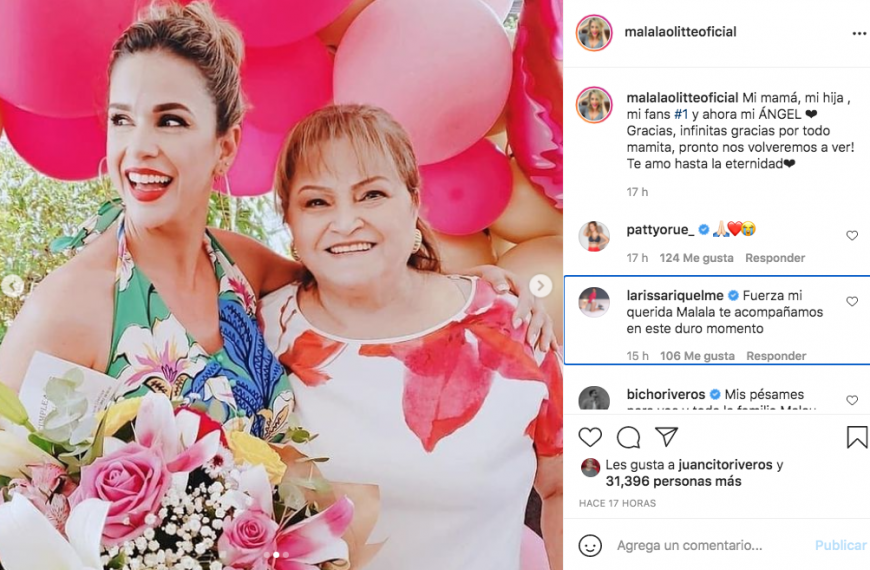Open the #1 hashtag link
Image resolution: width=870 pixels, height=570 pixels.
[681, 114]
